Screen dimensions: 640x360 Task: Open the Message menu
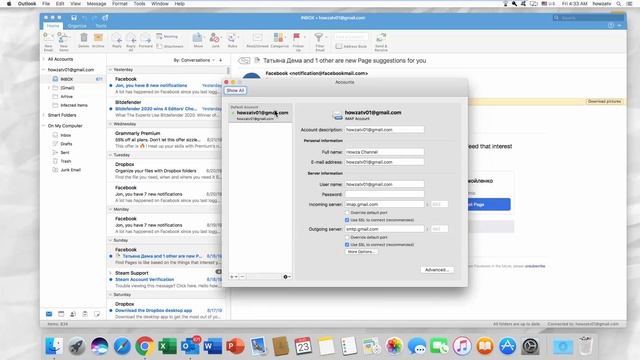tap(96, 4)
